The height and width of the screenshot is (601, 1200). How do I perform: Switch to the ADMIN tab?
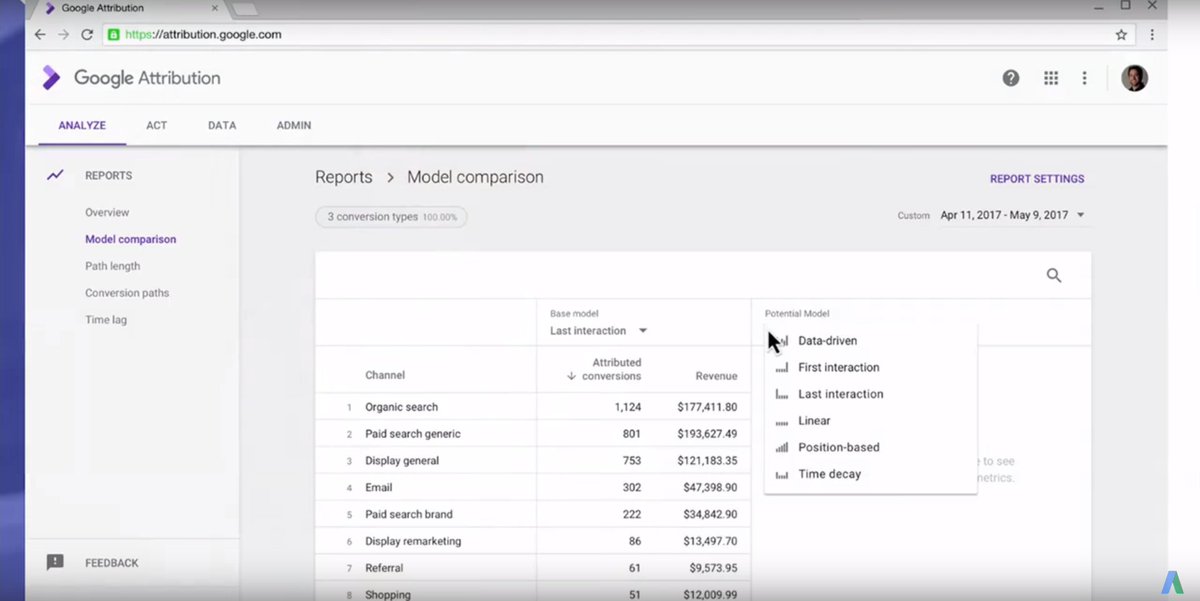tap(294, 126)
